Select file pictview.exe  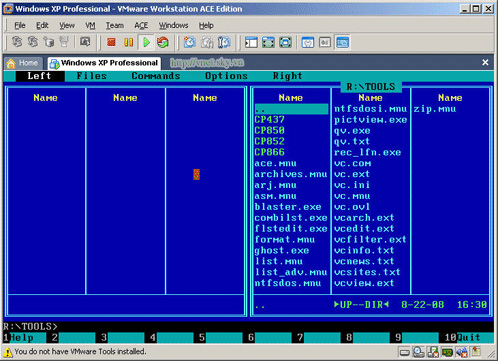click(x=370, y=120)
